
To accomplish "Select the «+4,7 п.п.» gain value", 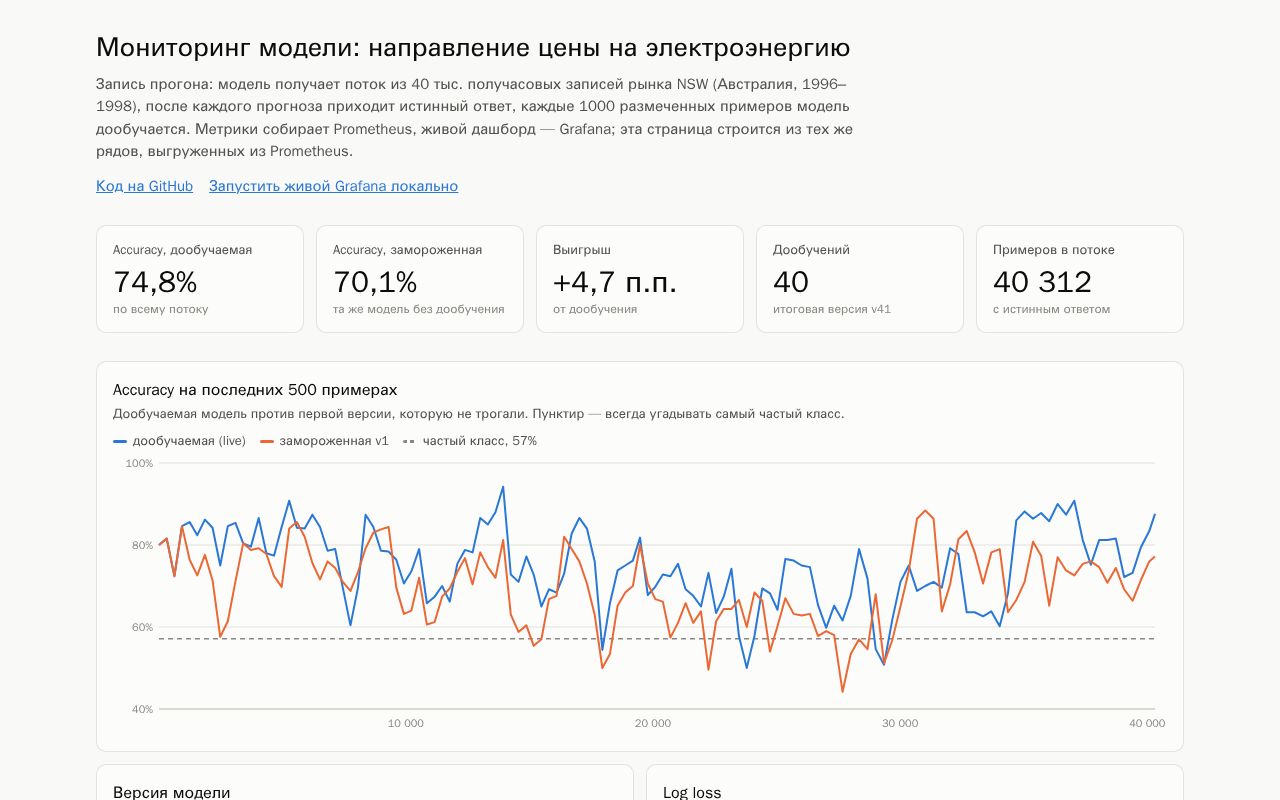I will 615,282.
